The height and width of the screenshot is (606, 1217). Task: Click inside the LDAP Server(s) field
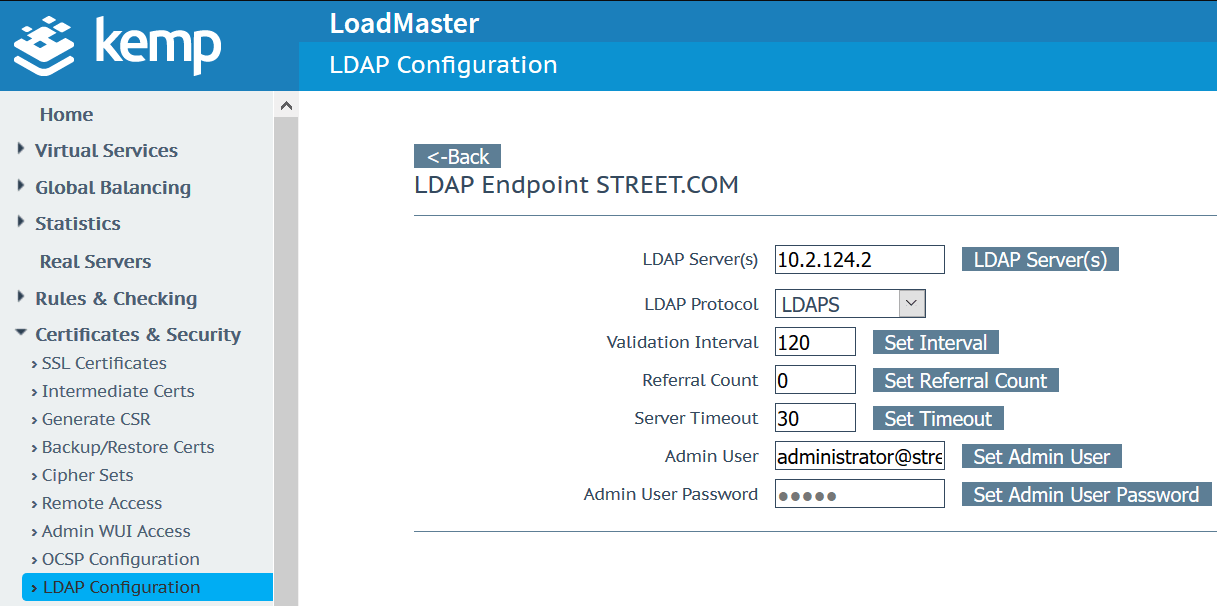coord(858,259)
